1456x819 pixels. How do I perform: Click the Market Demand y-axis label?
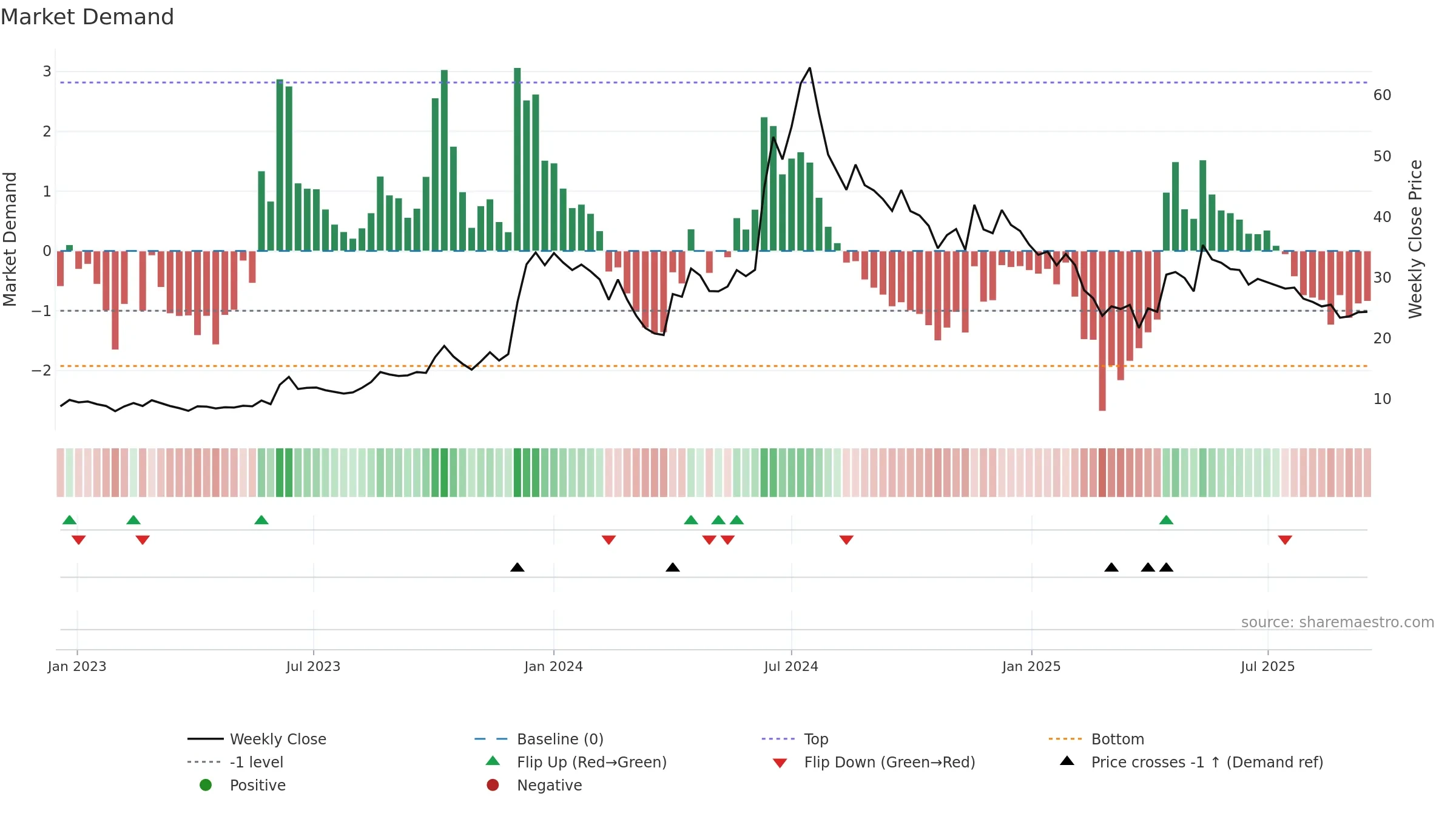pyautogui.click(x=10, y=239)
